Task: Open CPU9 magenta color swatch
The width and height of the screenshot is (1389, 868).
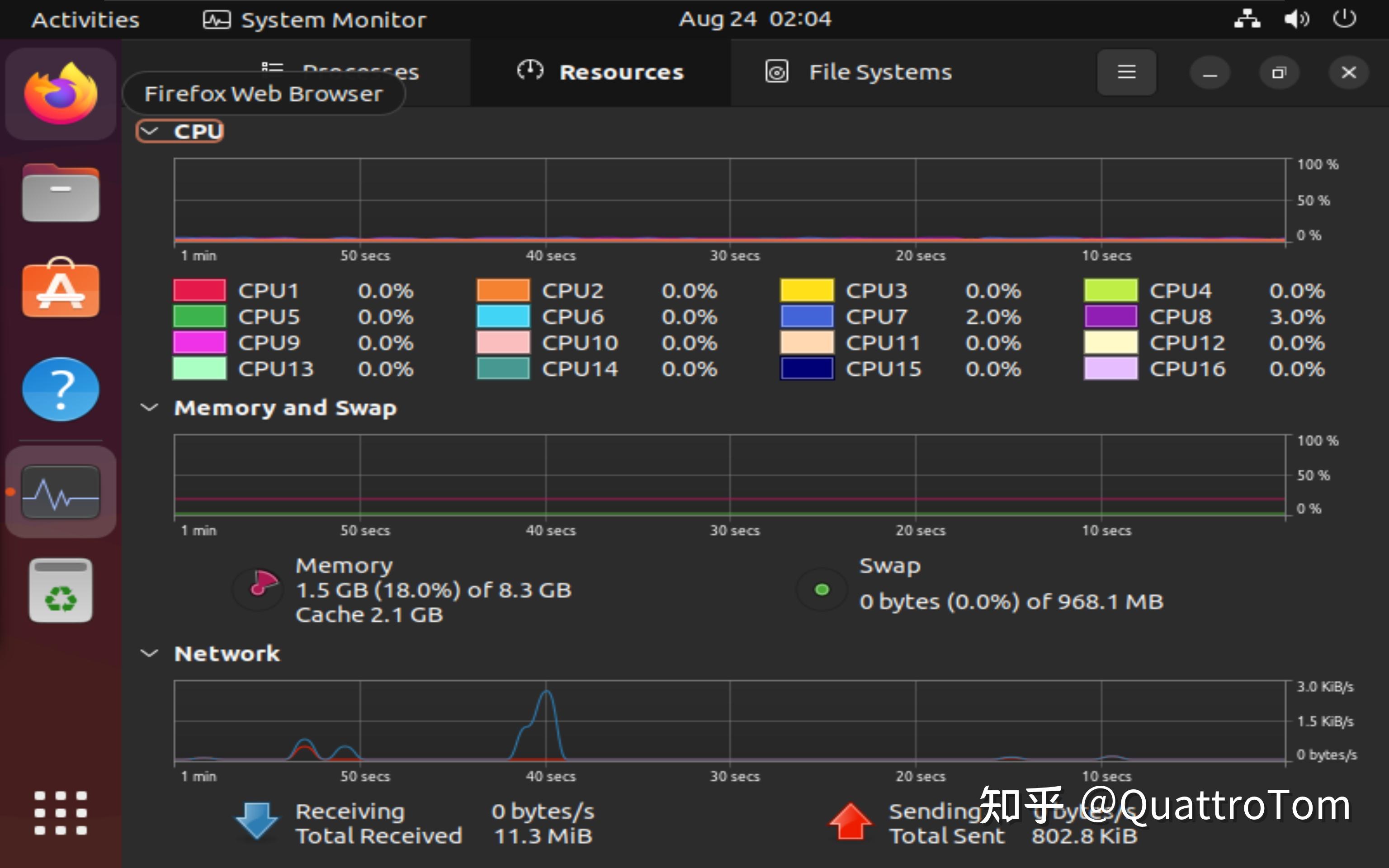Action: (x=199, y=343)
